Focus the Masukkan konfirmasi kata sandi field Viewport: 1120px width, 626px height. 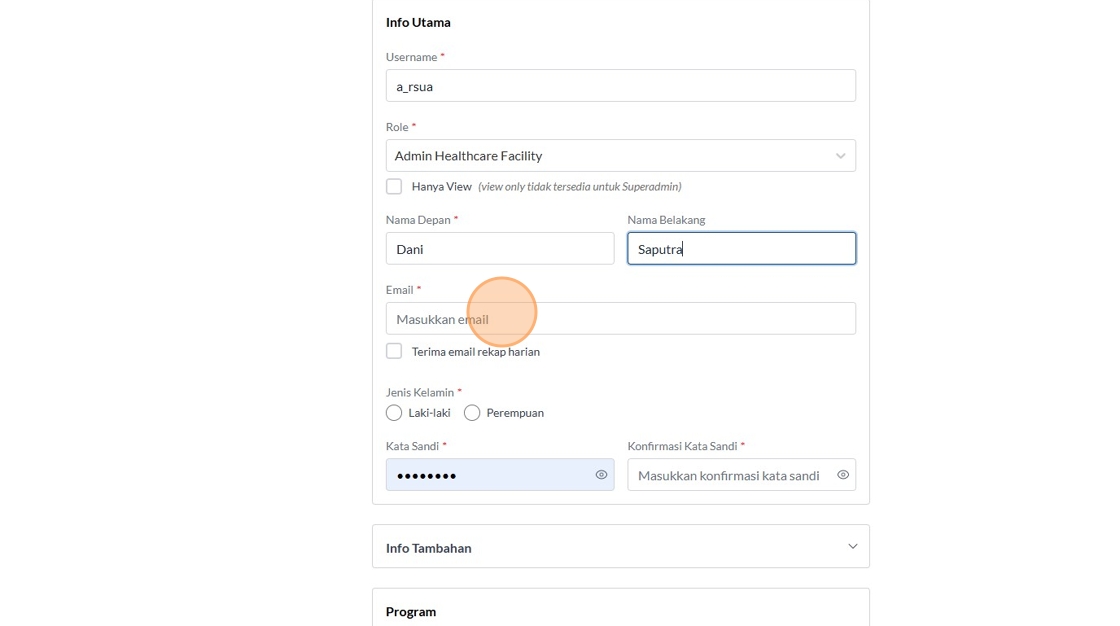click(x=730, y=475)
